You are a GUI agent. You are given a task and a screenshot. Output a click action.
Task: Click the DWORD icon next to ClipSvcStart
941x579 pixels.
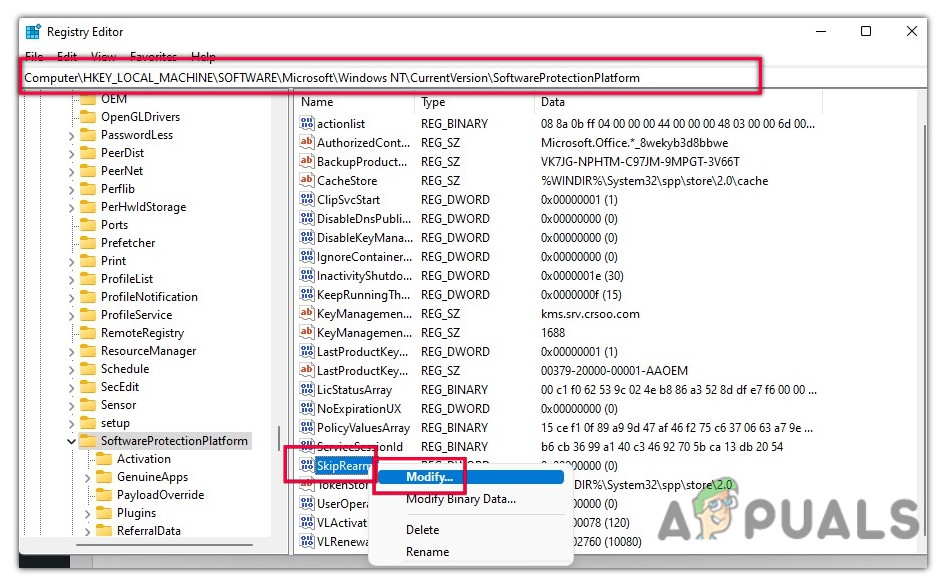[x=306, y=199]
